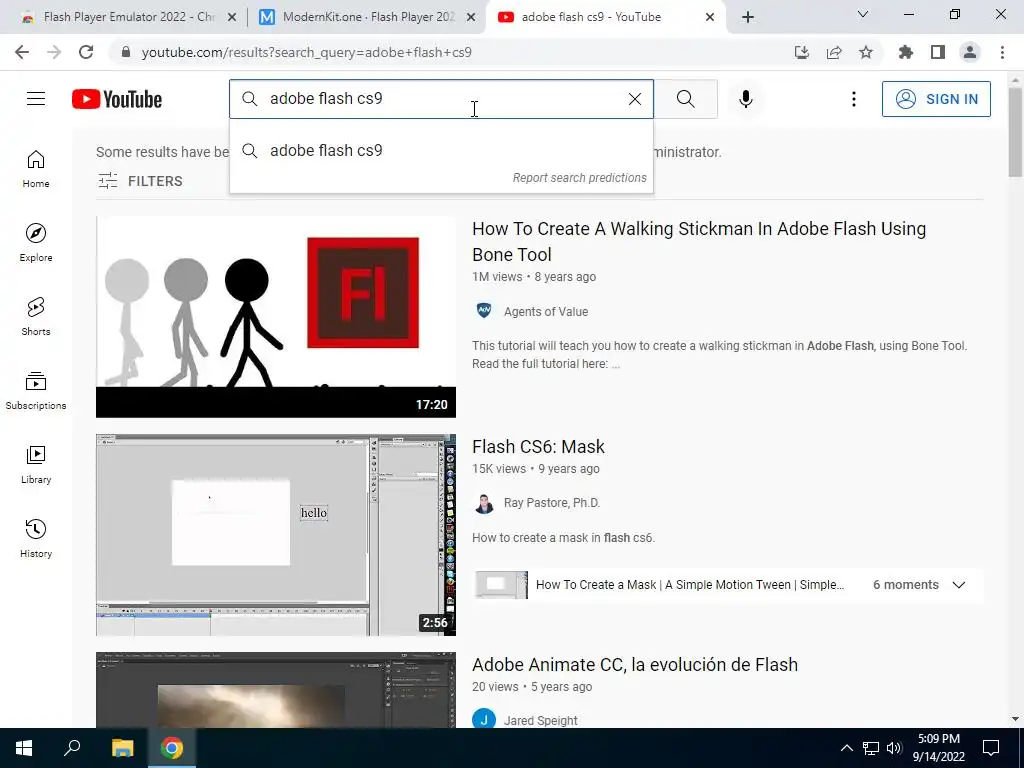Click the YouTube logo
The height and width of the screenshot is (768, 1024).
[x=117, y=99]
